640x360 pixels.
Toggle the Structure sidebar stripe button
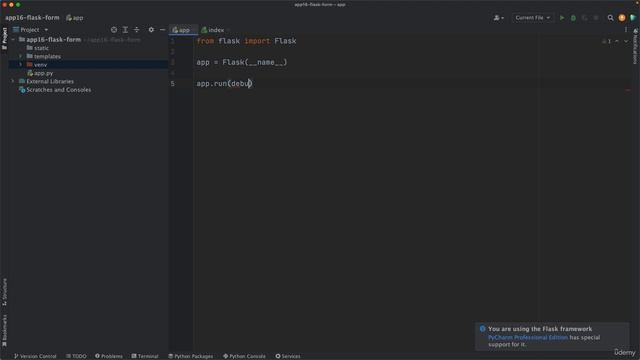(x=4, y=292)
